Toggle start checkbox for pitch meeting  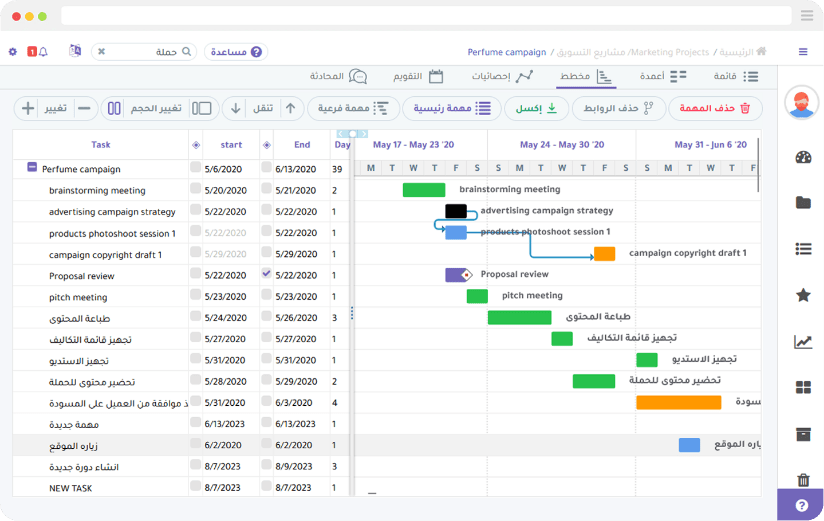pos(195,294)
